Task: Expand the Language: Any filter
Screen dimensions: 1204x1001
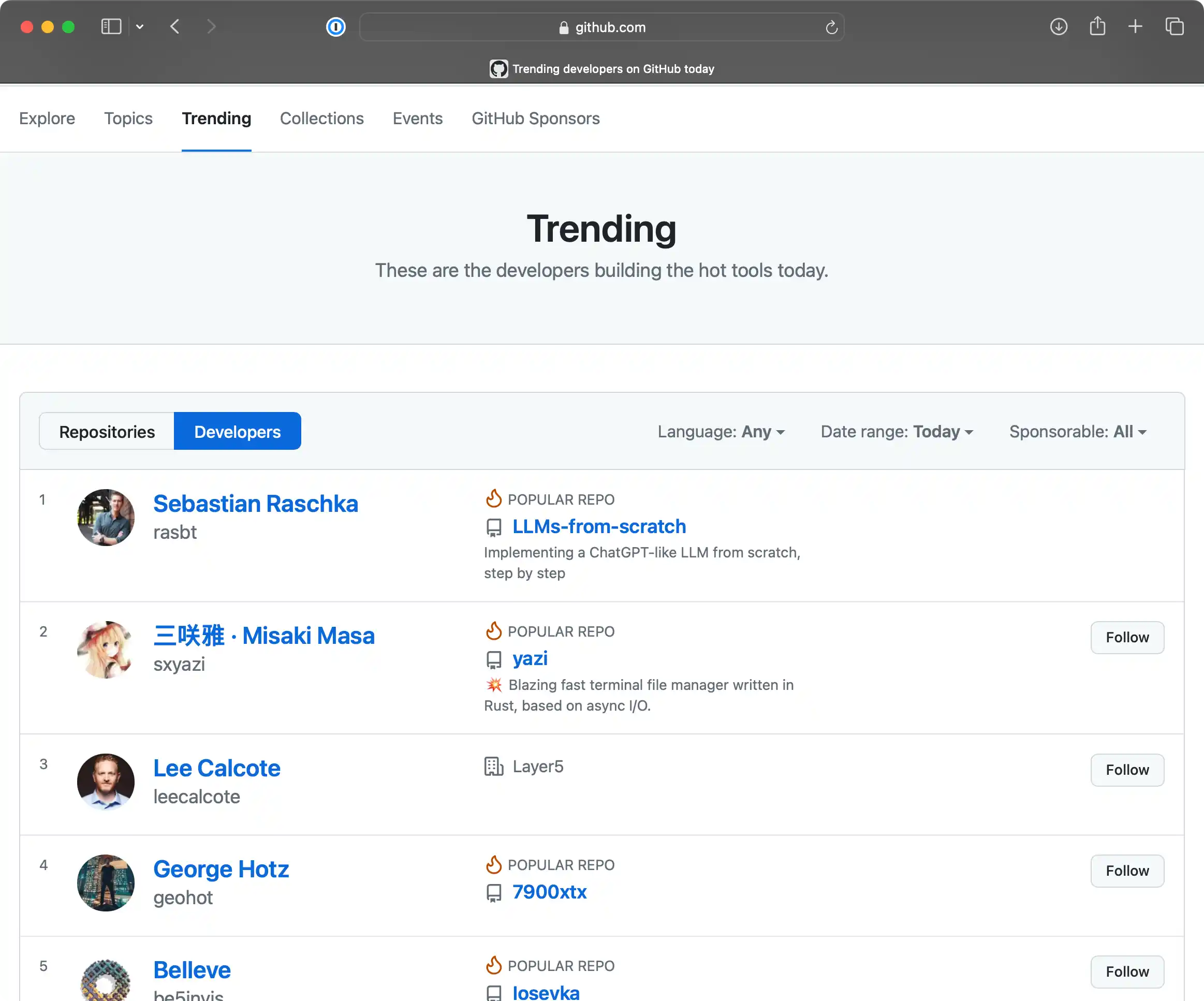Action: click(x=721, y=431)
